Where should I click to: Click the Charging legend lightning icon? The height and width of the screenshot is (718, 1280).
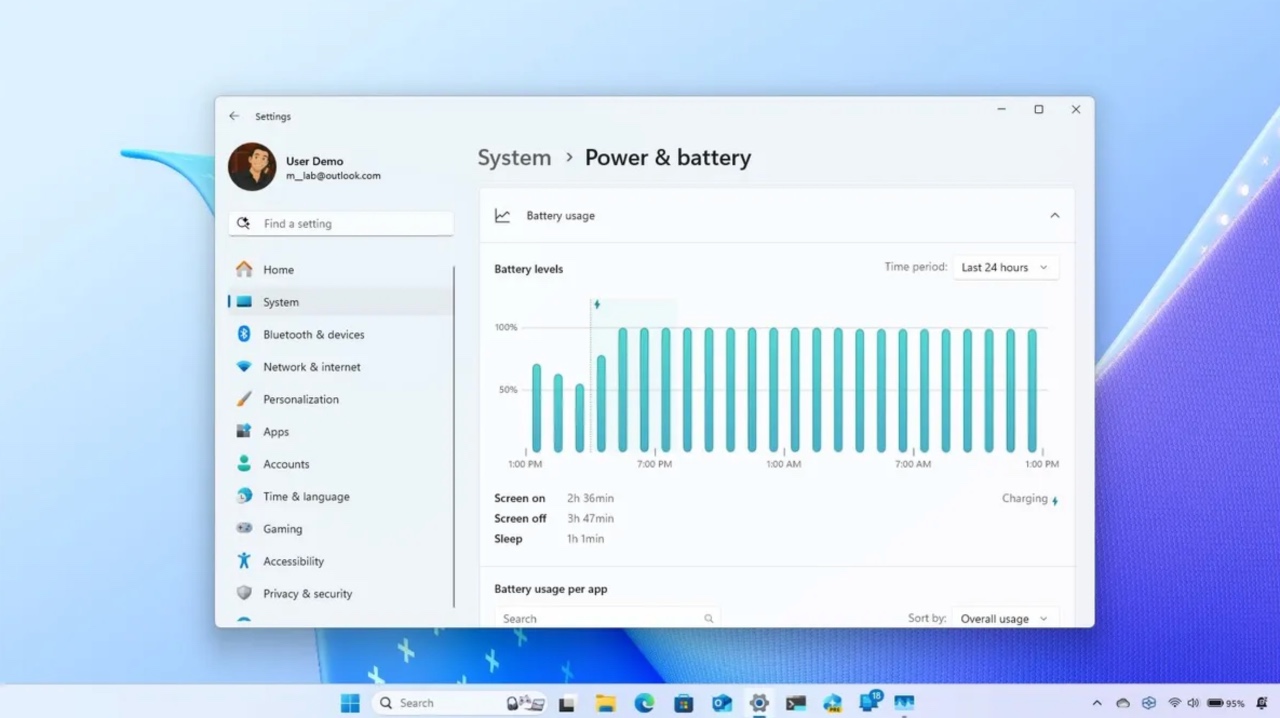point(1054,500)
